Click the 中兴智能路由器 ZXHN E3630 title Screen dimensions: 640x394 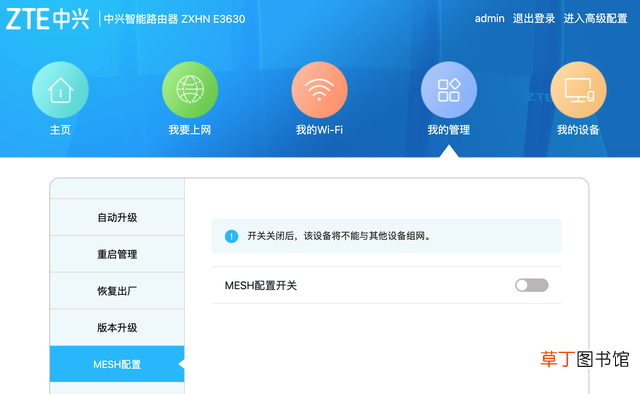(175, 19)
